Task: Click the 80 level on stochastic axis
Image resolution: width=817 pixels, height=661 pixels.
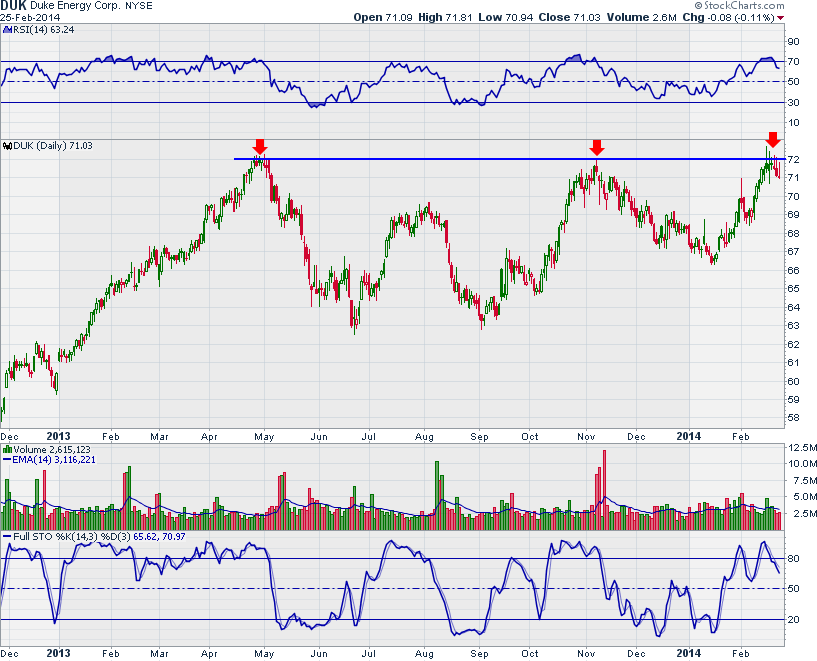Action: pyautogui.click(x=793, y=559)
